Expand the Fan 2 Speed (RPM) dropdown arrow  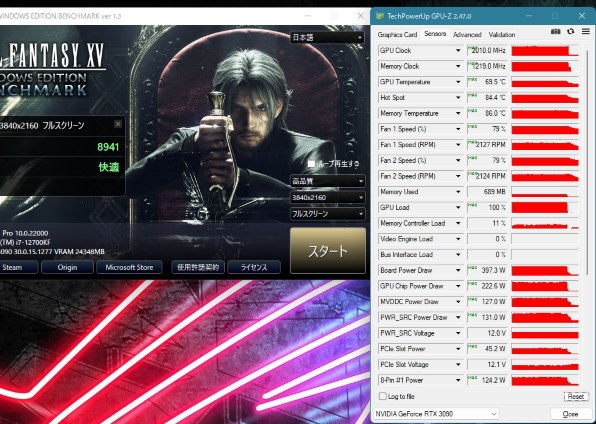458,176
